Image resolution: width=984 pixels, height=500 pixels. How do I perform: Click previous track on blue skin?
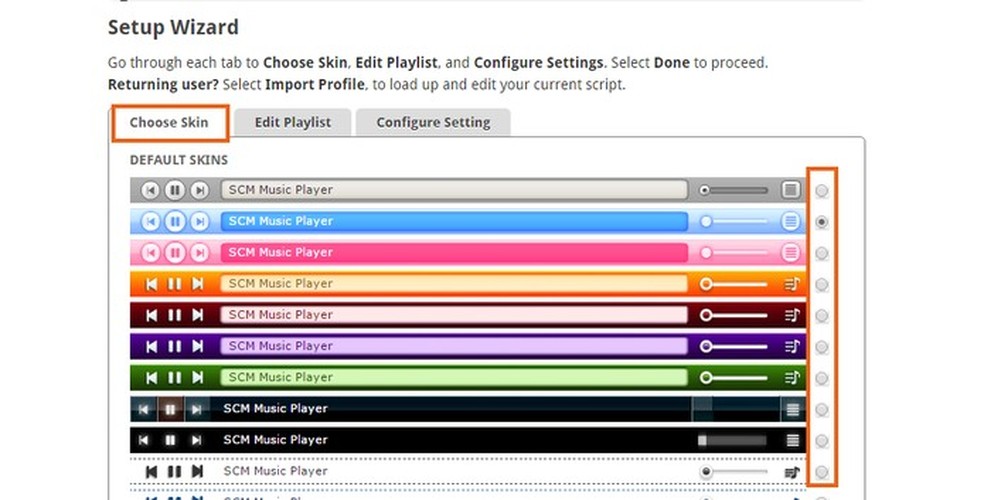(150, 221)
